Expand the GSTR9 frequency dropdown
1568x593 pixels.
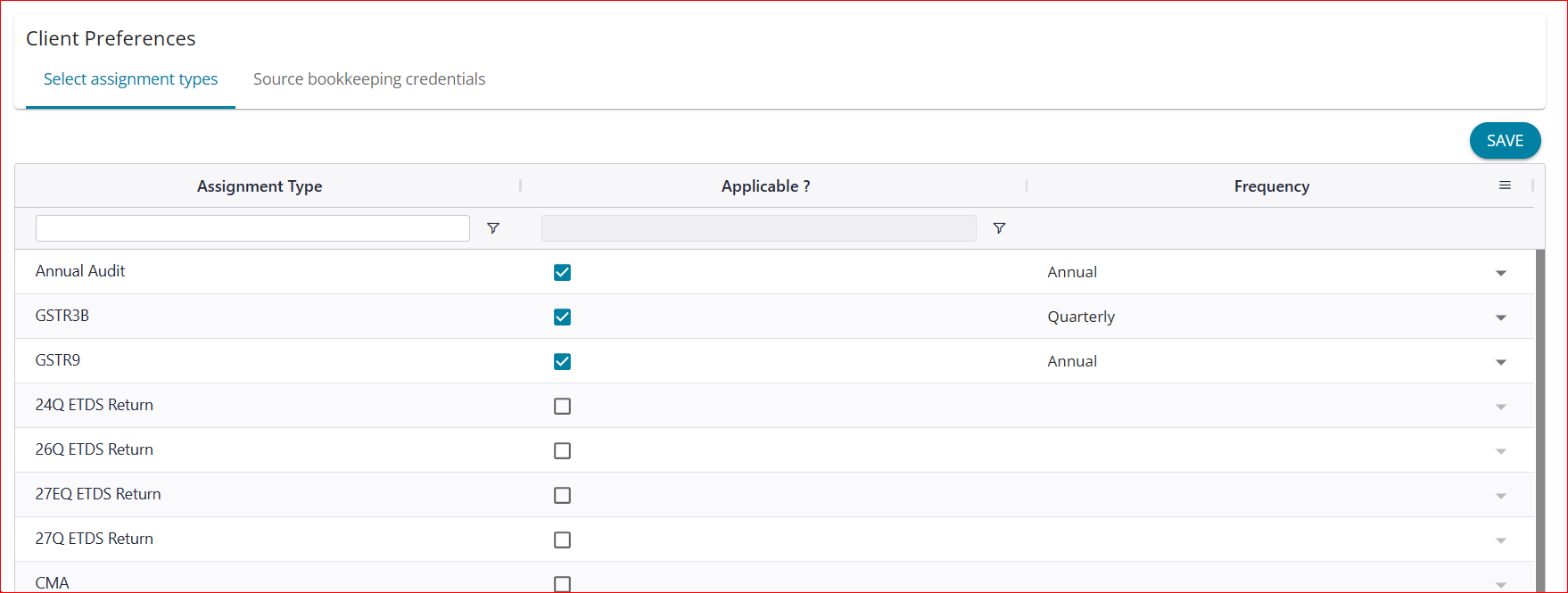[1501, 362]
